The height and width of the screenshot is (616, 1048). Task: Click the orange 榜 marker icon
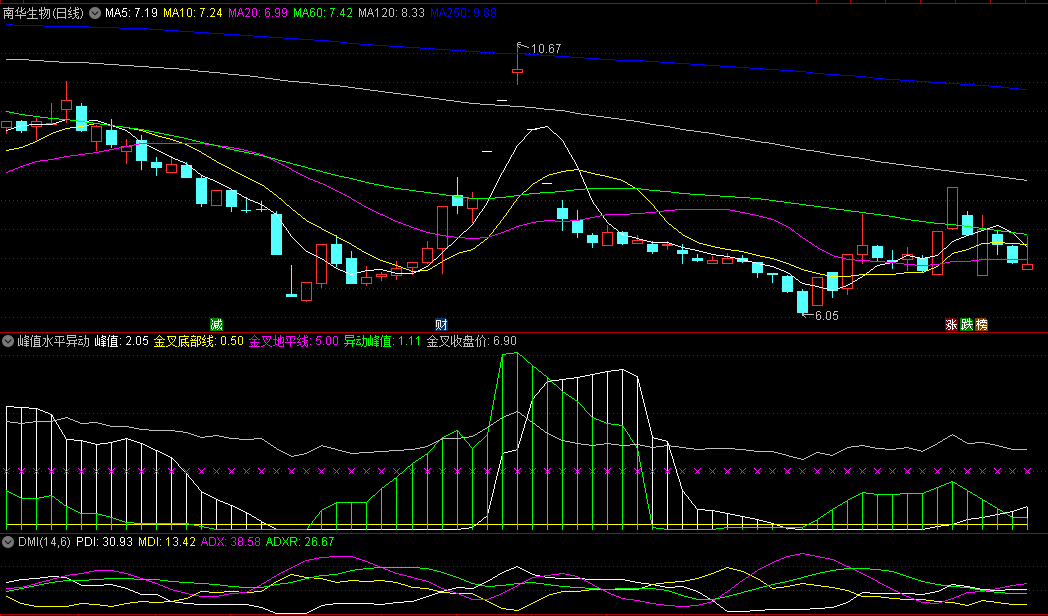(x=981, y=325)
